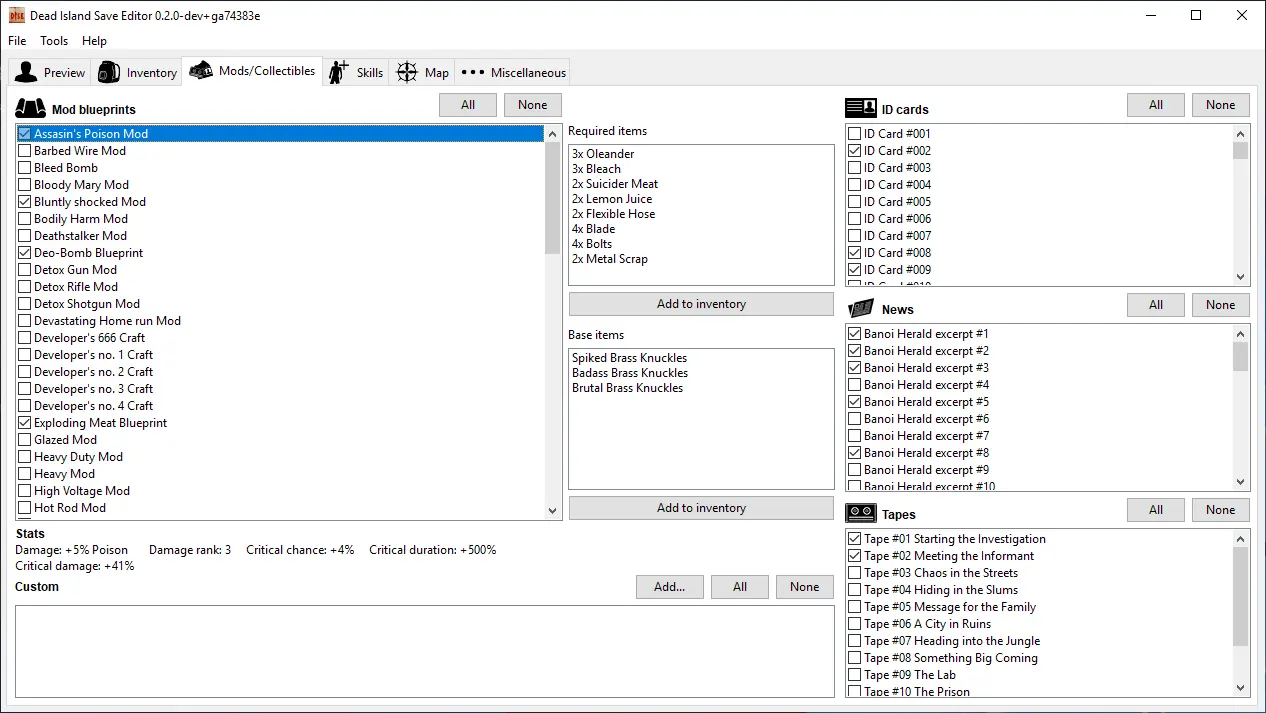
Task: Click the Miscellaneous three-dots icon
Action: coord(473,72)
